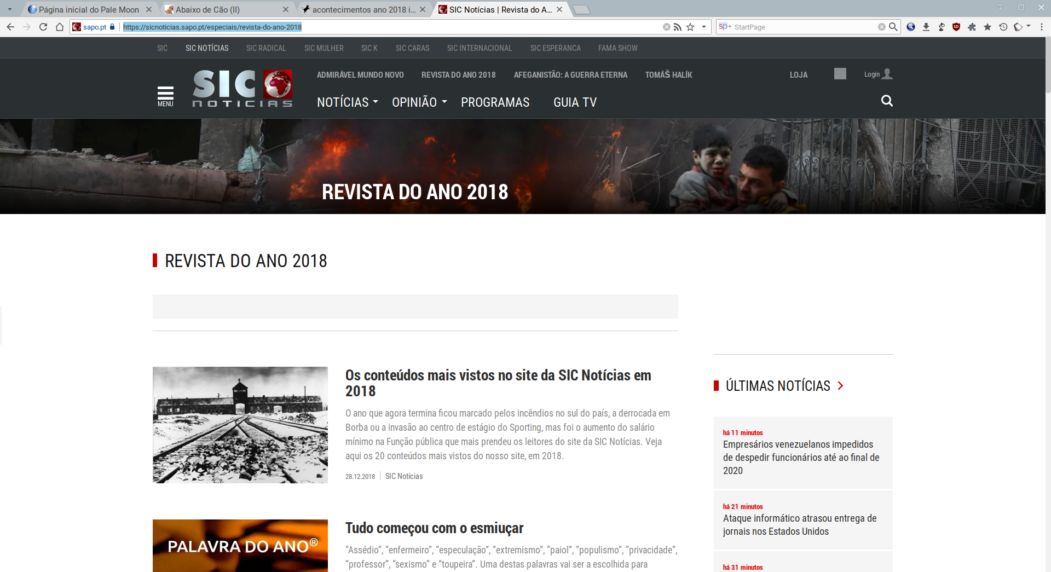Open the site search magnifier
1051x572 pixels.
887,101
